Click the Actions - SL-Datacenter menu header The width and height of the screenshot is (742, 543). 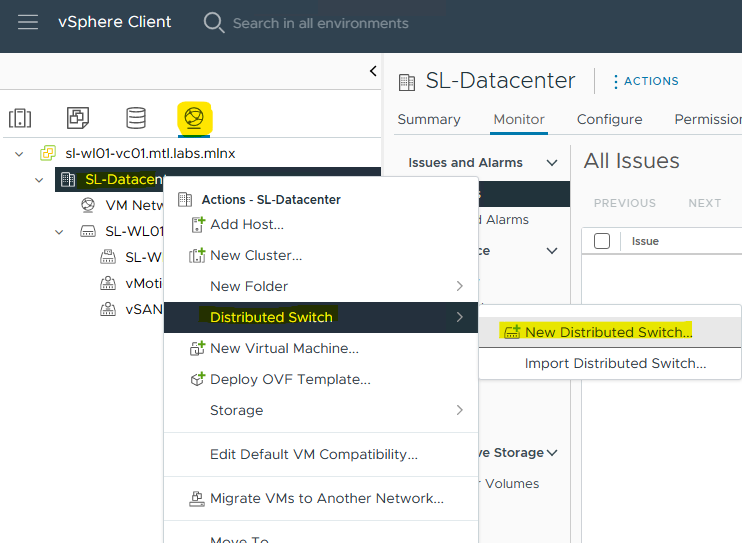point(271,200)
